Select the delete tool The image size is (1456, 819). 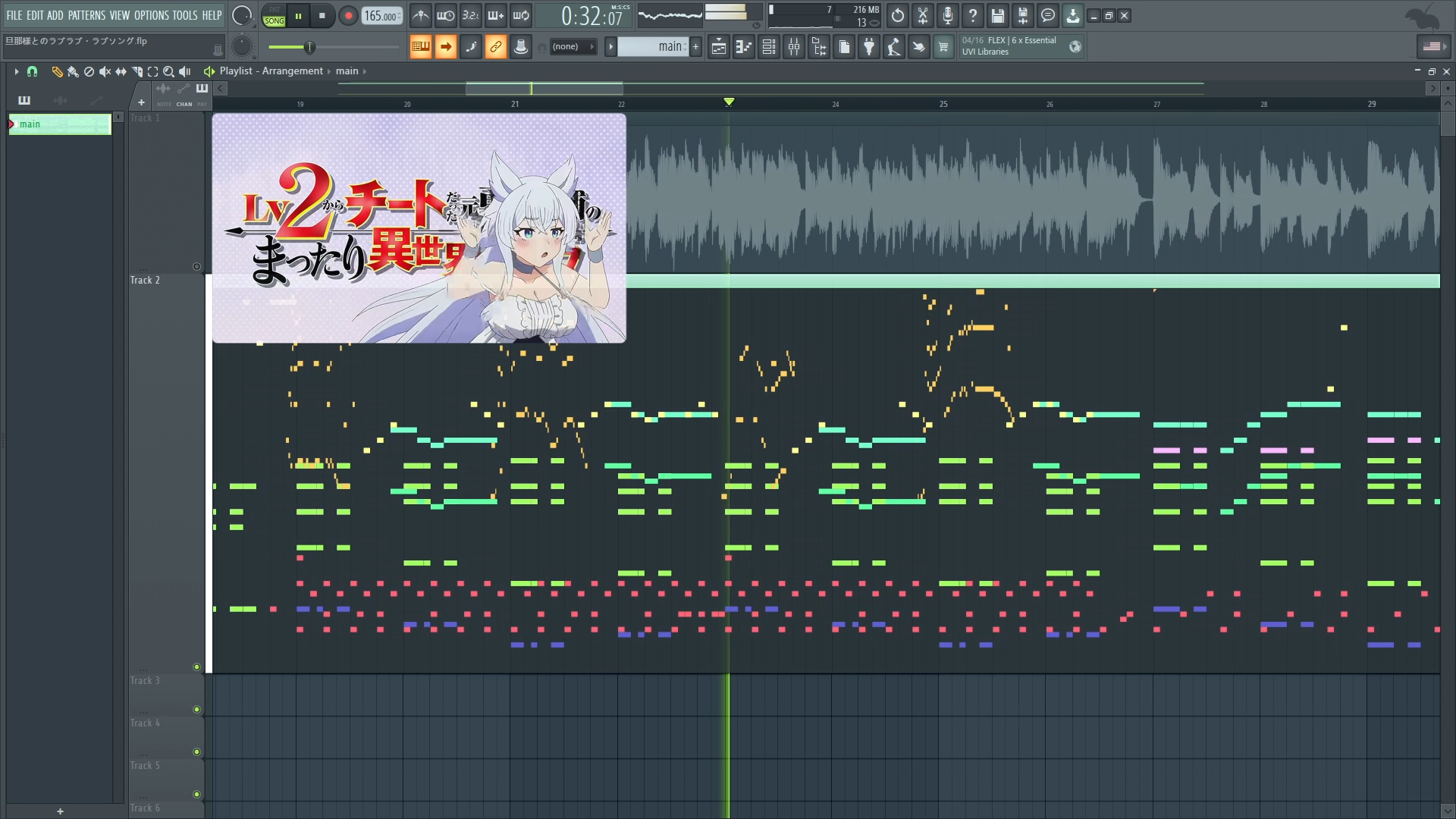point(89,71)
